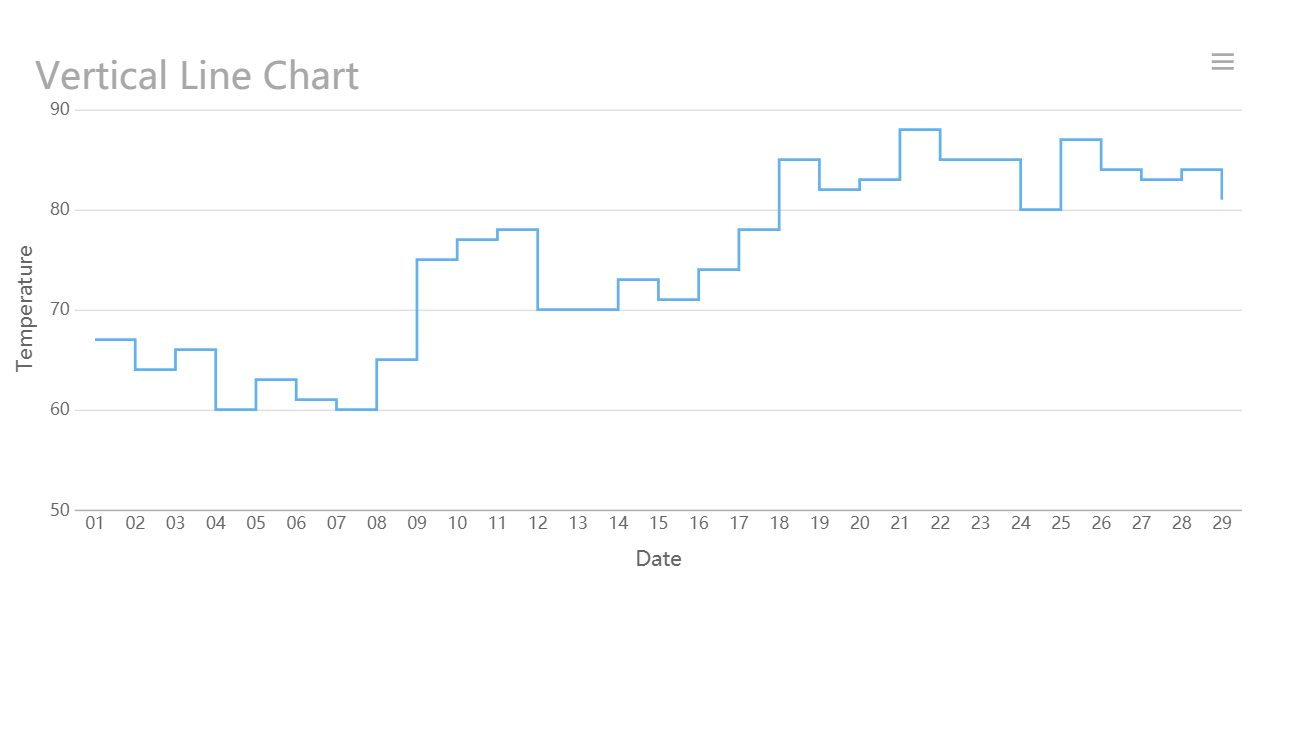Click the line step between dates 25 and 26
This screenshot has width=1290, height=745.
(1081, 140)
